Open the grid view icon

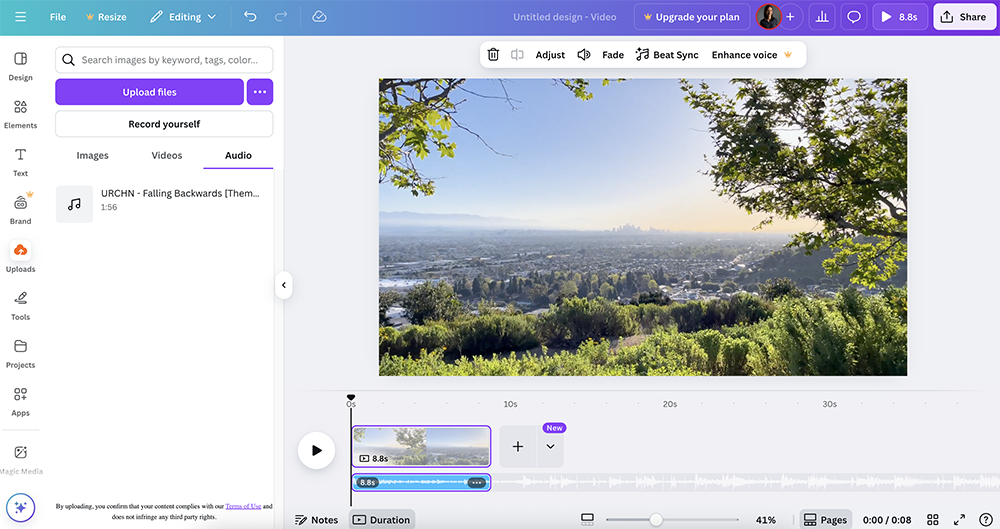pos(932,520)
